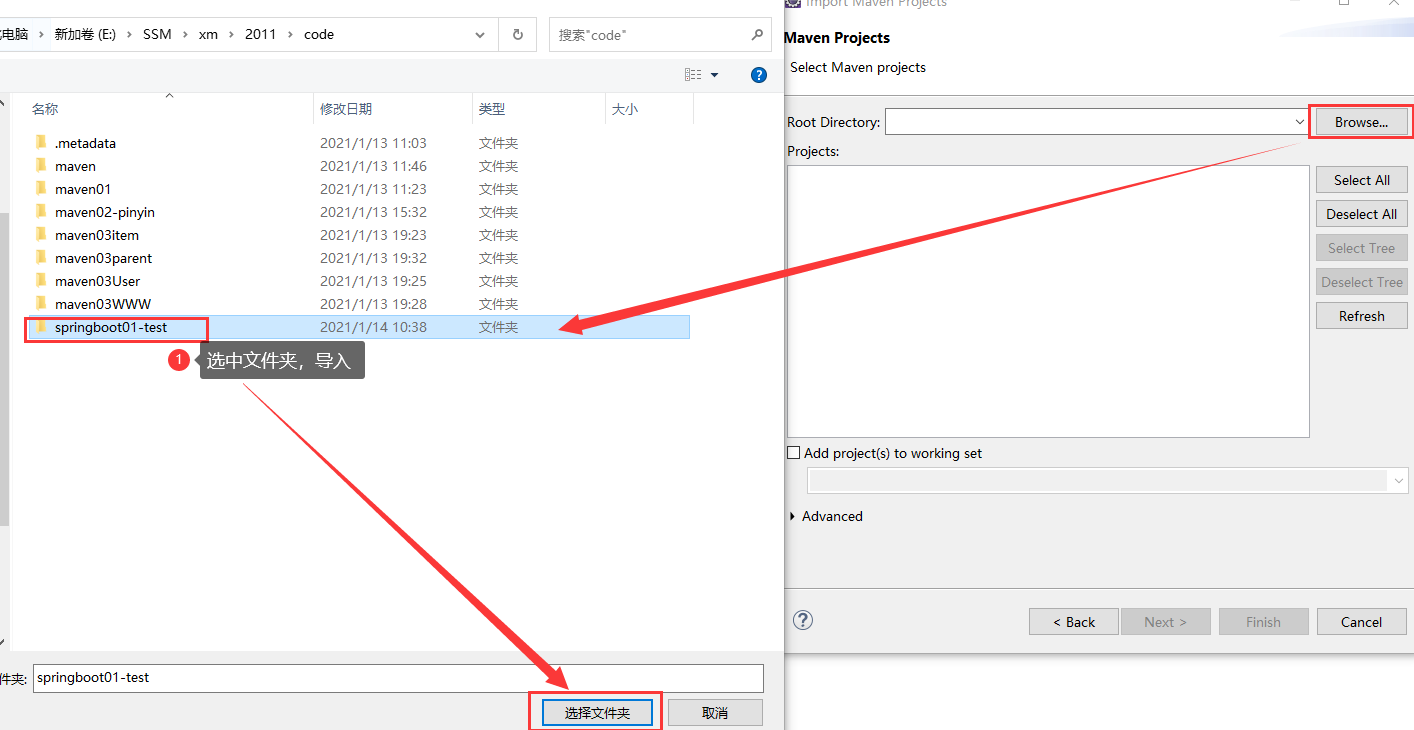
Task: Navigate to 2011 in the breadcrumb path
Action: pos(261,34)
